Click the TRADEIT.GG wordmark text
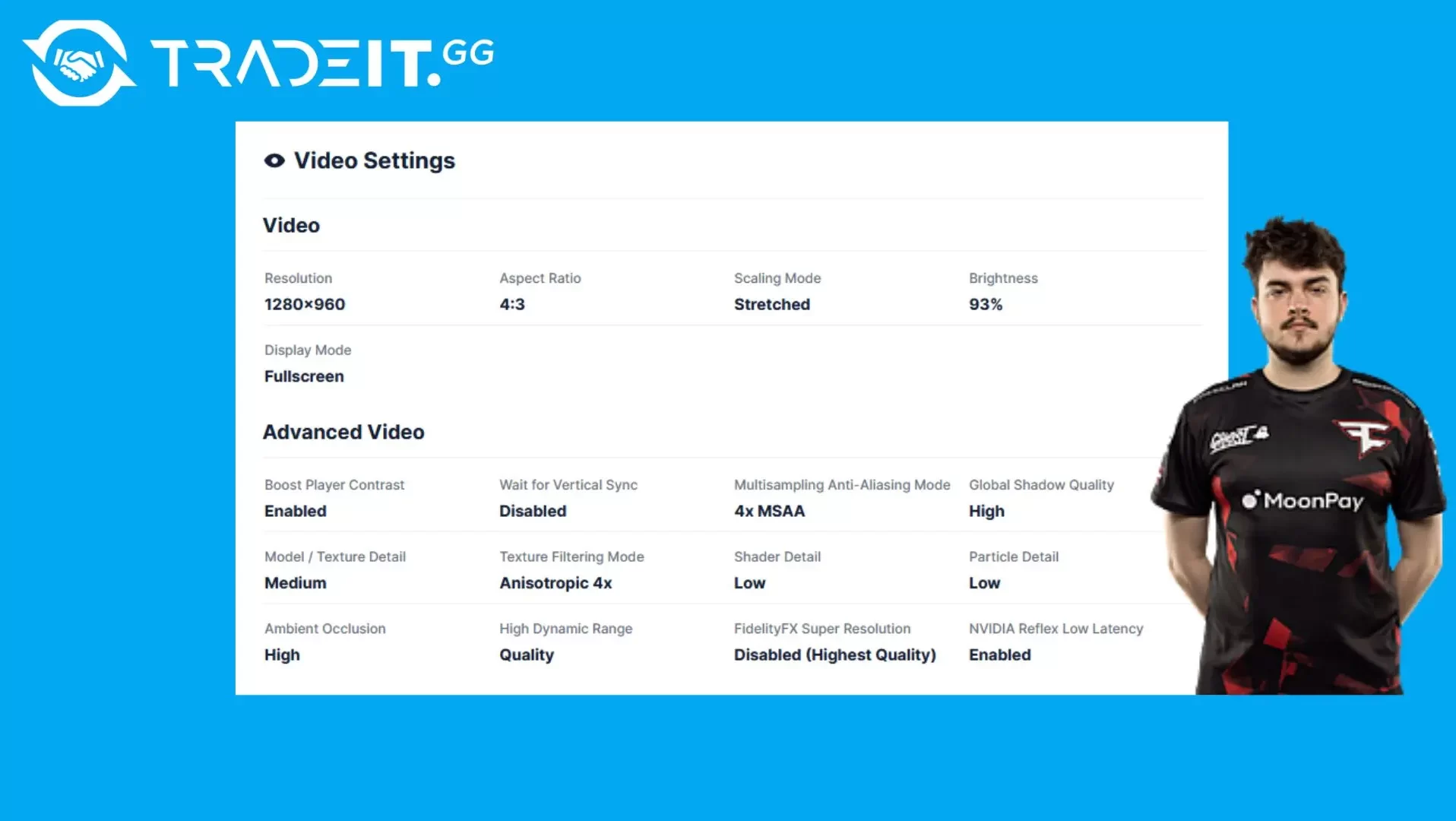Screen dimensions: 1456x821 pos(323,63)
